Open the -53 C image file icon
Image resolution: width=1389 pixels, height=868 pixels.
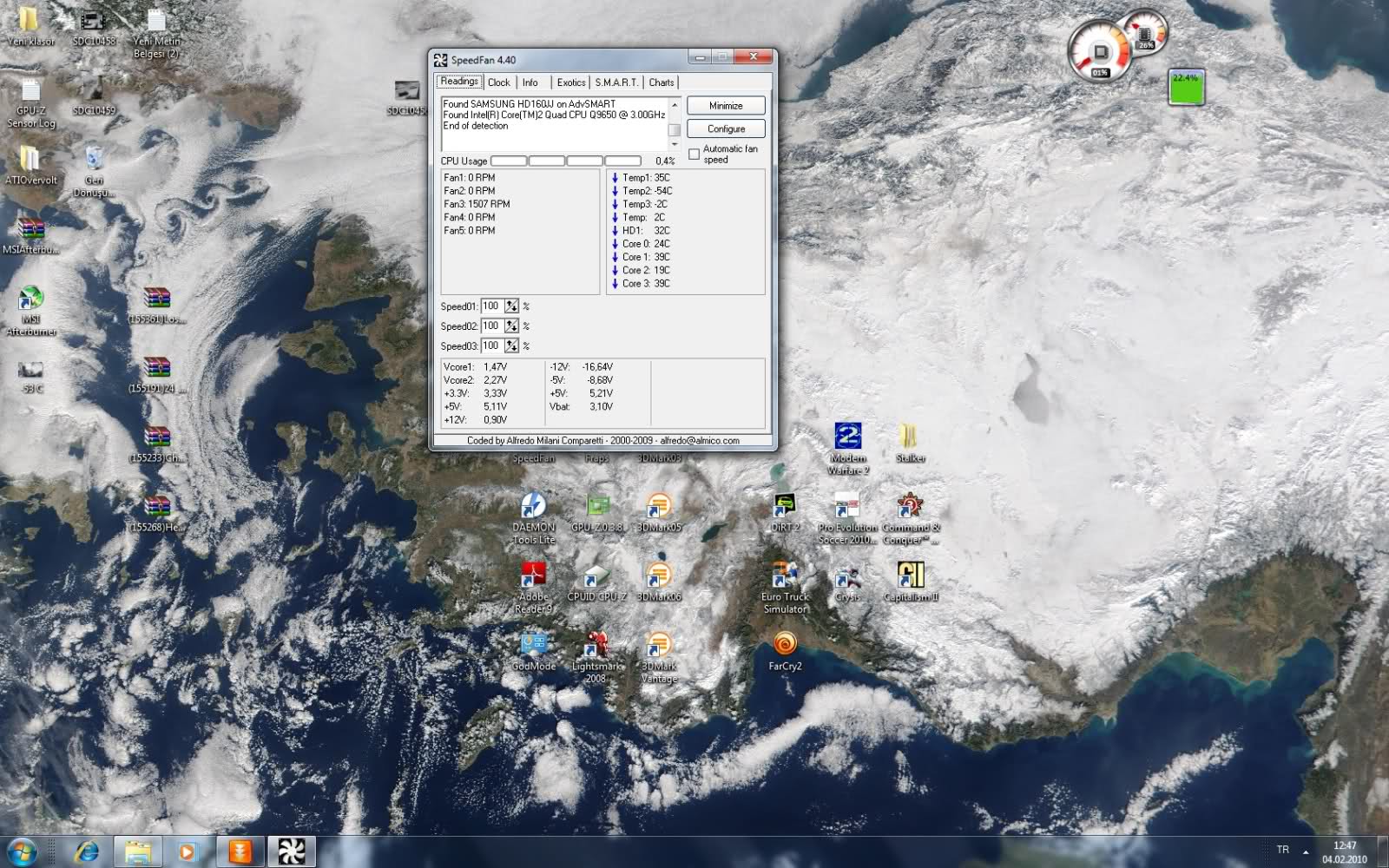30,377
